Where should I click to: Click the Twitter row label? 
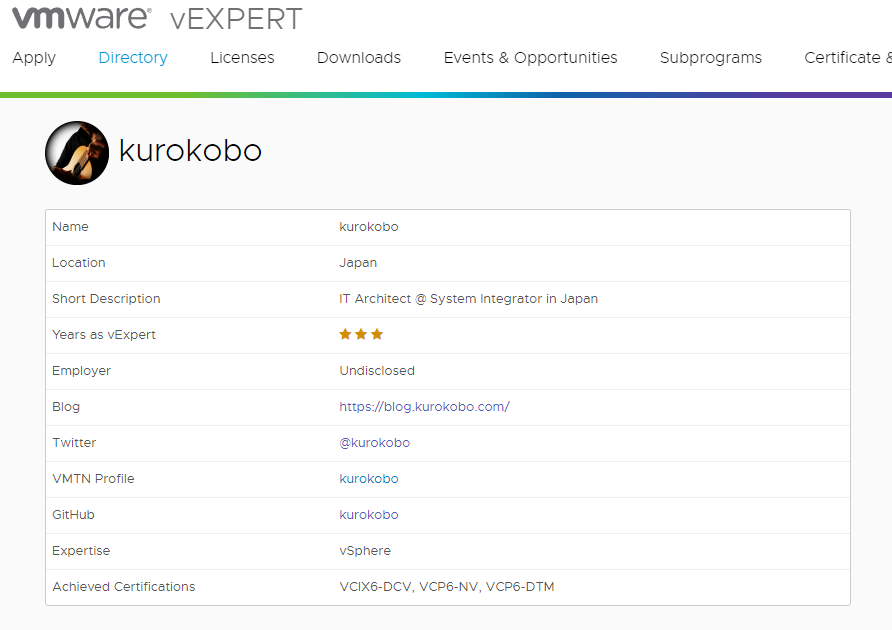click(74, 443)
